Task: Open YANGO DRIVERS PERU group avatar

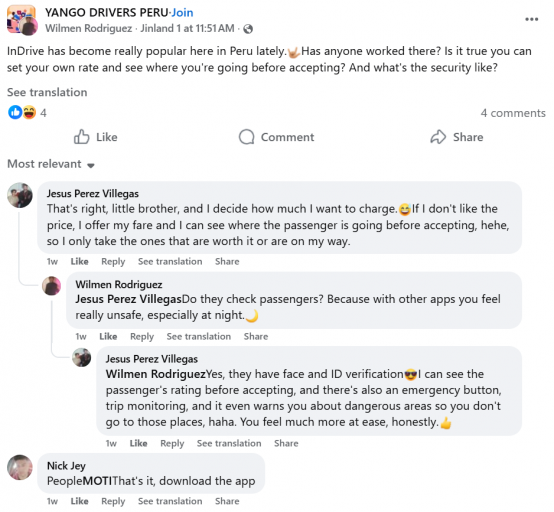Action: [22, 20]
